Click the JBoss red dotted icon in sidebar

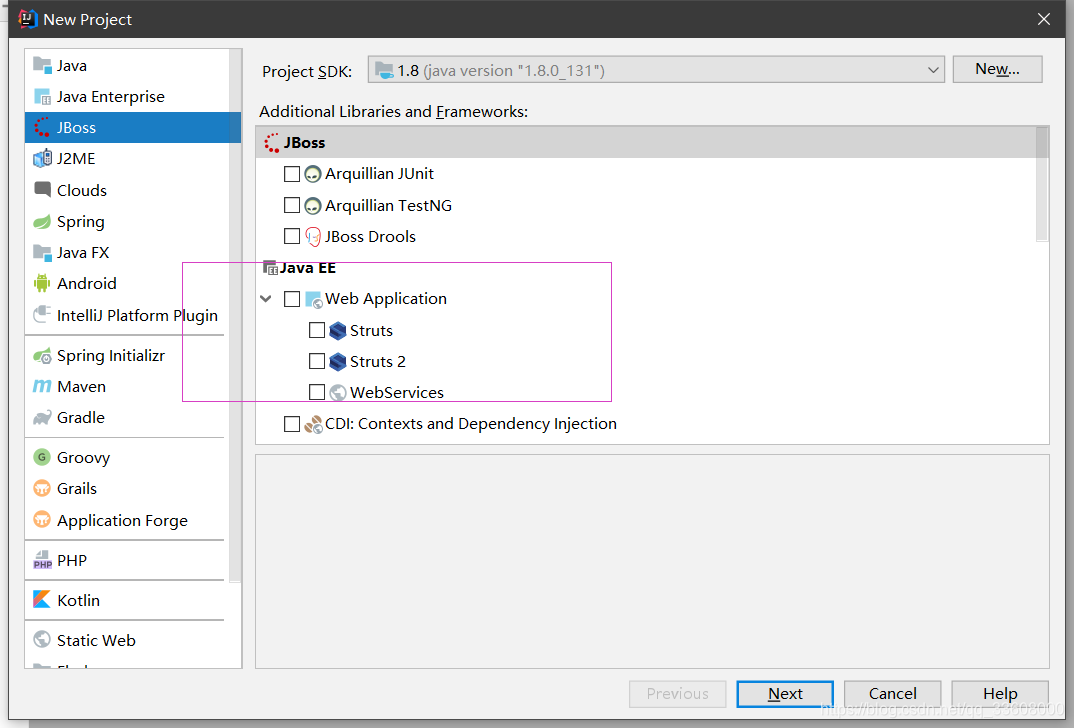[x=42, y=127]
